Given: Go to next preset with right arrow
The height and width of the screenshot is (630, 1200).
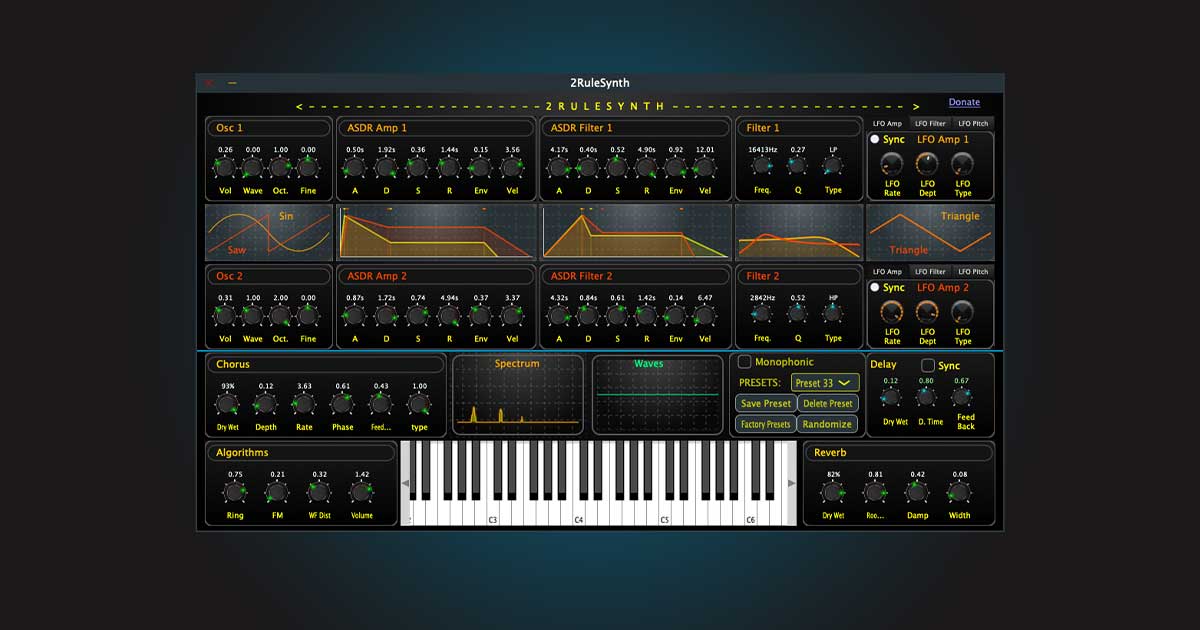Looking at the screenshot, I should click(x=917, y=107).
